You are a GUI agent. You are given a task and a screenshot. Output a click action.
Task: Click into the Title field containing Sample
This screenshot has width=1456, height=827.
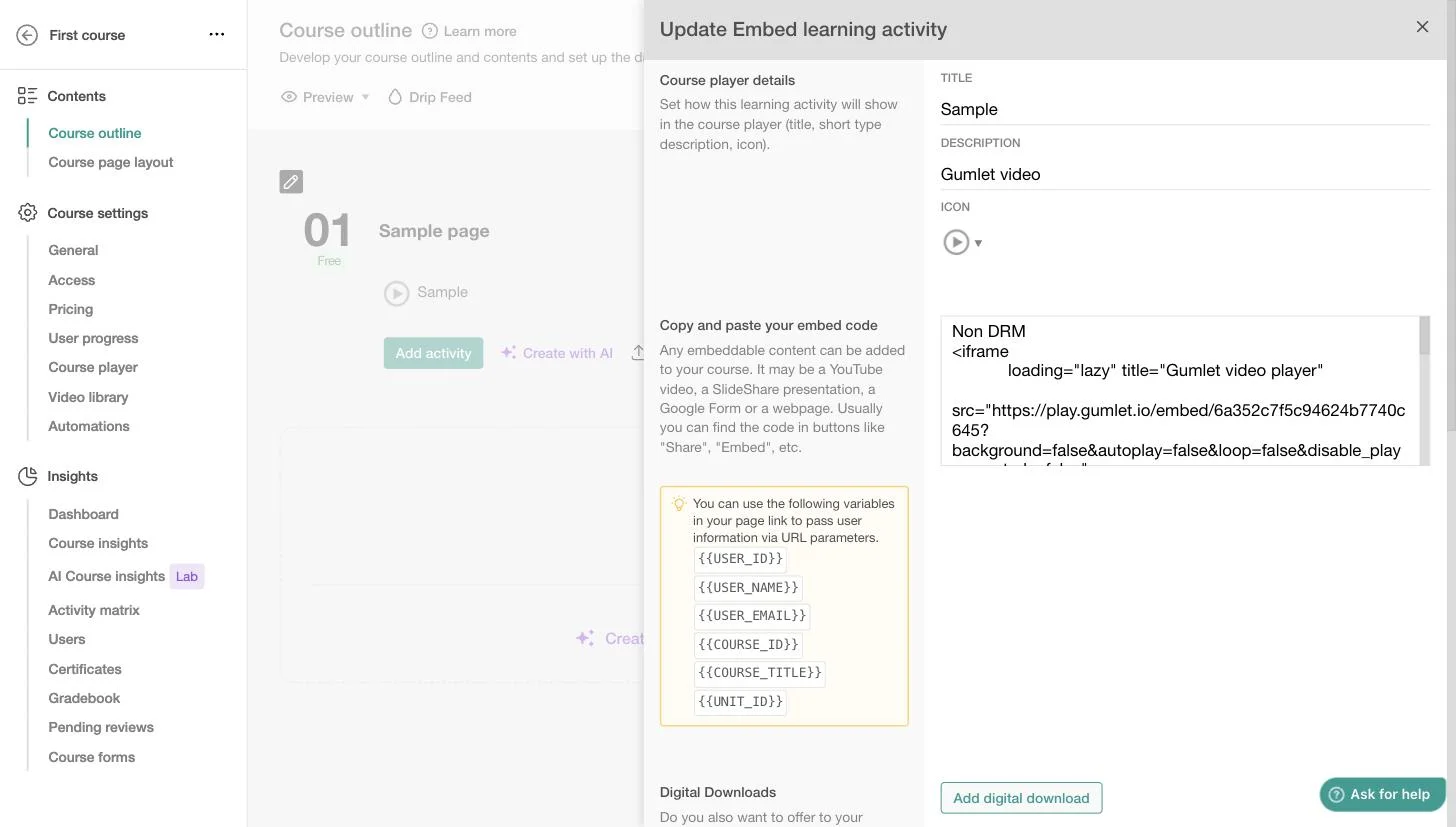pyautogui.click(x=1185, y=109)
